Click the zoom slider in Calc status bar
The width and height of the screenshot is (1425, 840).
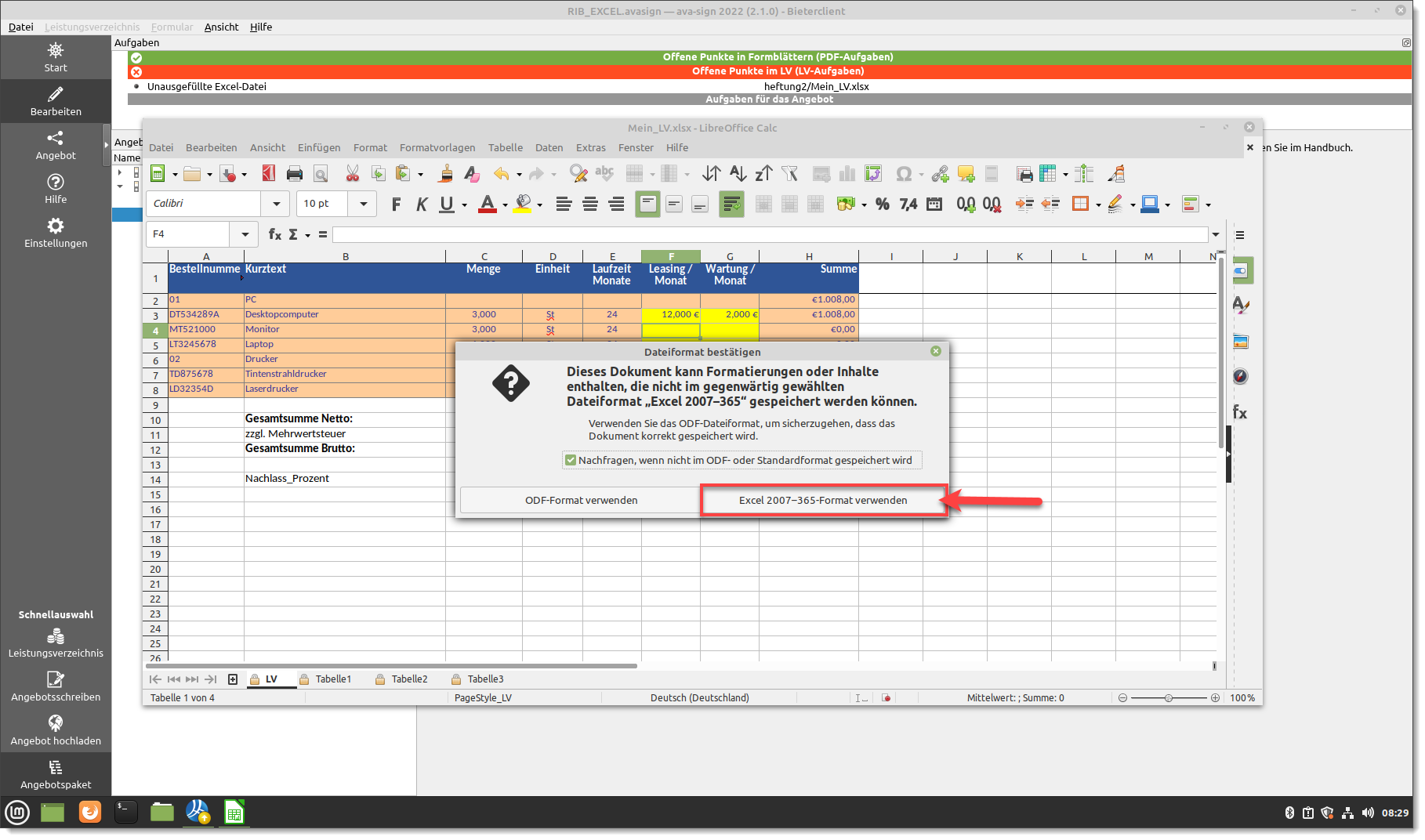[x=1168, y=697]
